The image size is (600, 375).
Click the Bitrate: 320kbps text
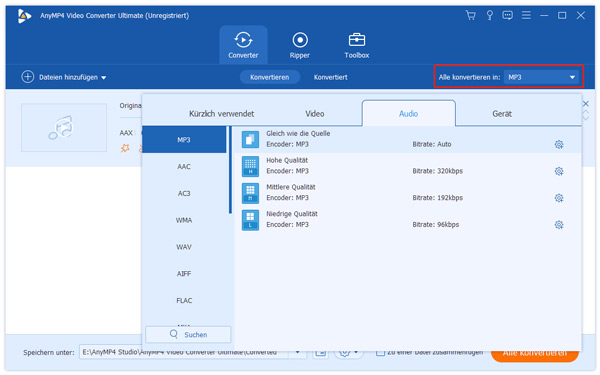point(437,171)
